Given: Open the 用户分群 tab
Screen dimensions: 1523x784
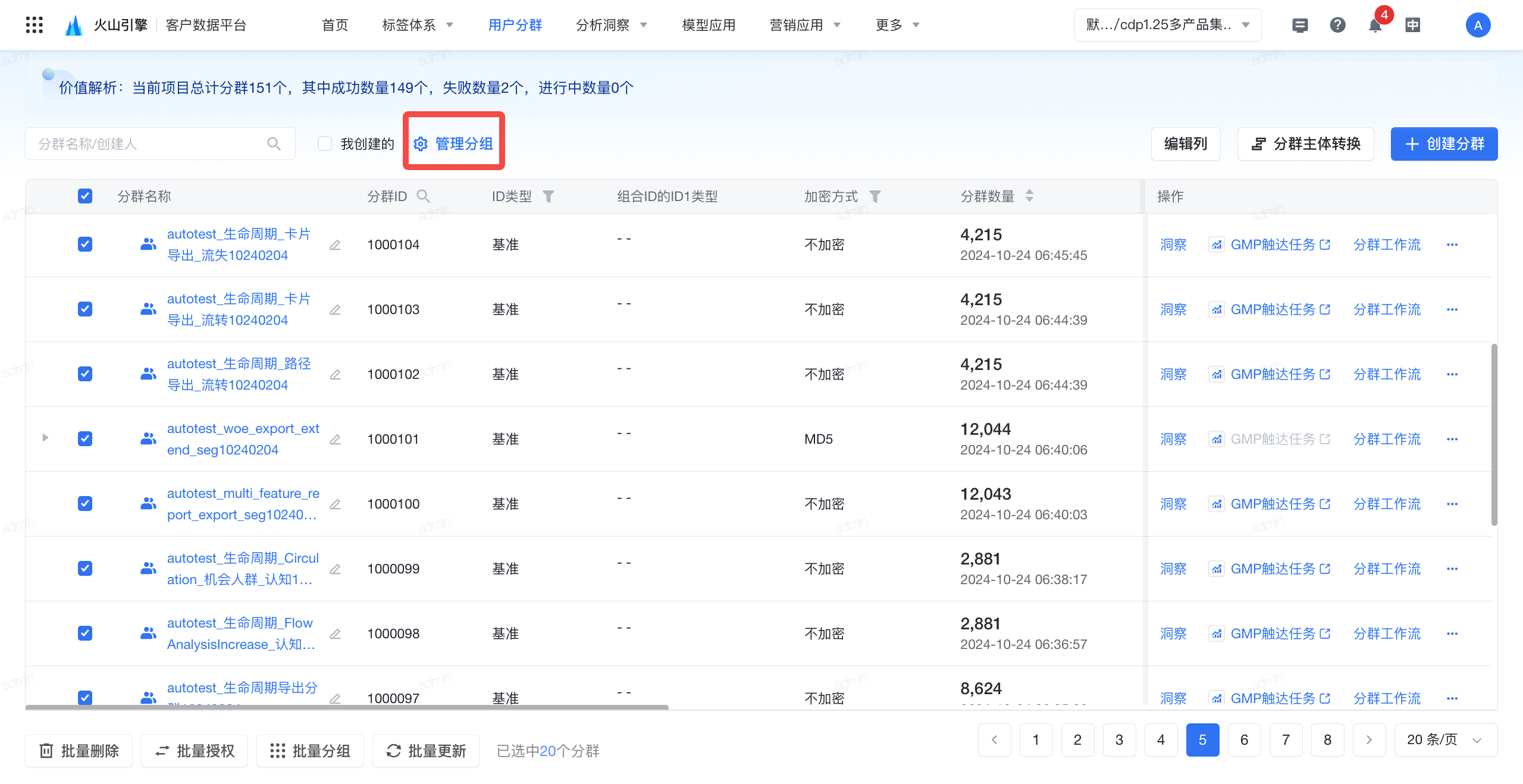Looking at the screenshot, I should 515,25.
